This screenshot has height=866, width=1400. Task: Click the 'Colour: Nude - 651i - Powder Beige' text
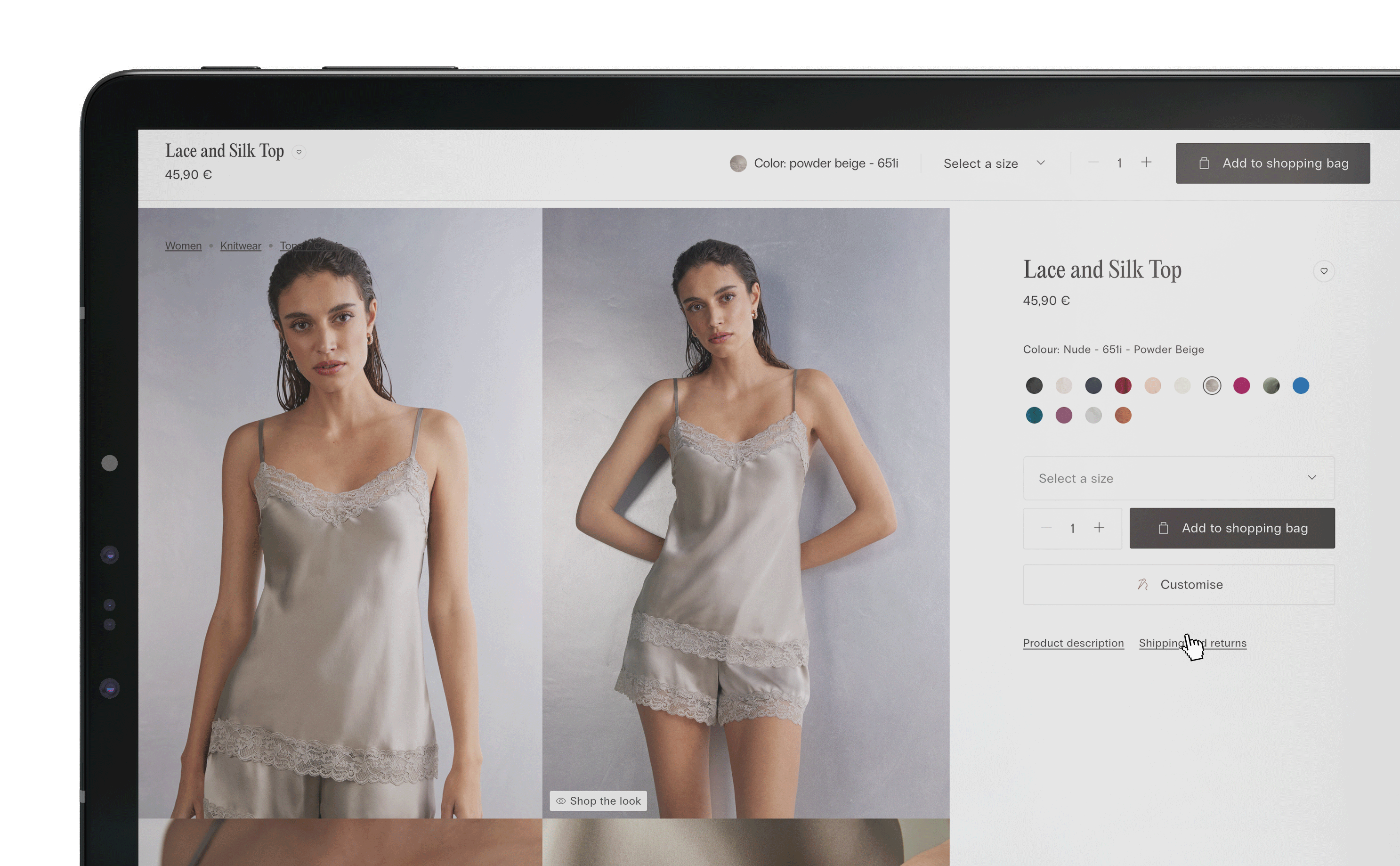click(x=1113, y=350)
